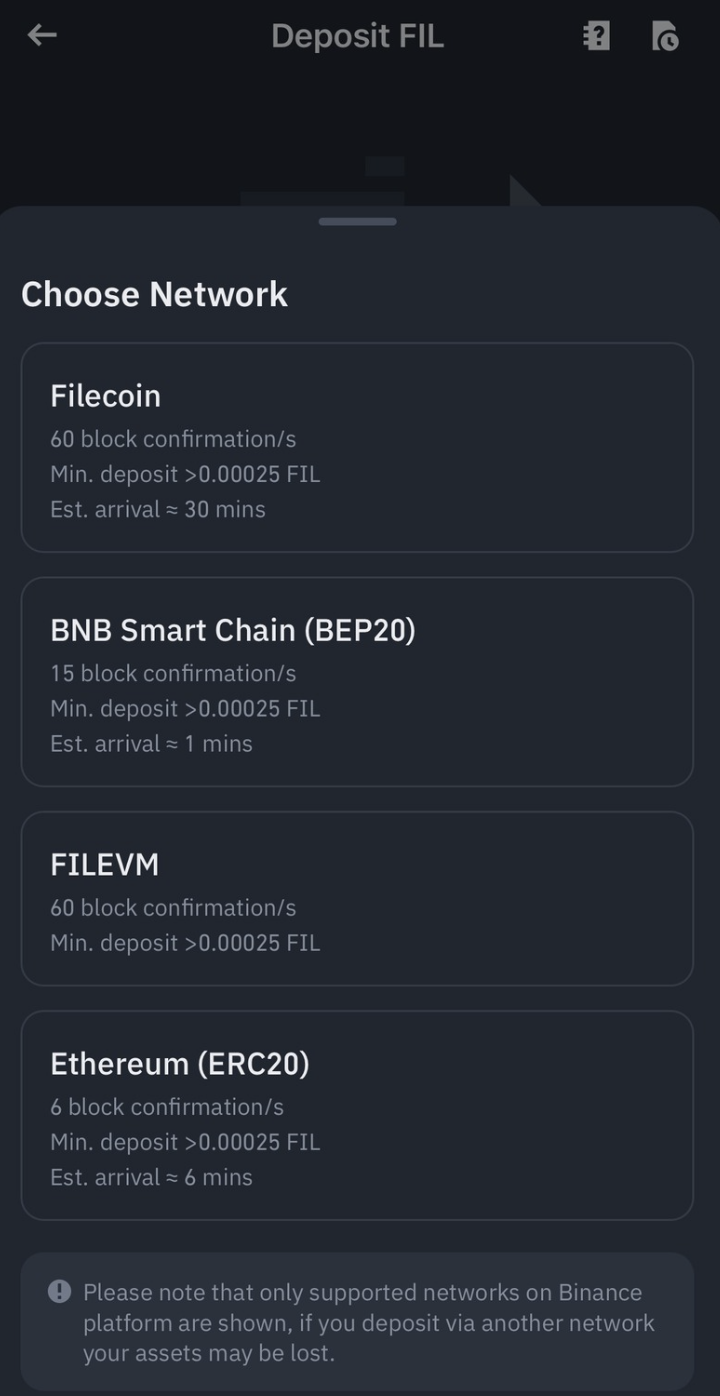Image resolution: width=720 pixels, height=1396 pixels.
Task: Click FILEVM's Min. deposit line
Action: click(185, 943)
